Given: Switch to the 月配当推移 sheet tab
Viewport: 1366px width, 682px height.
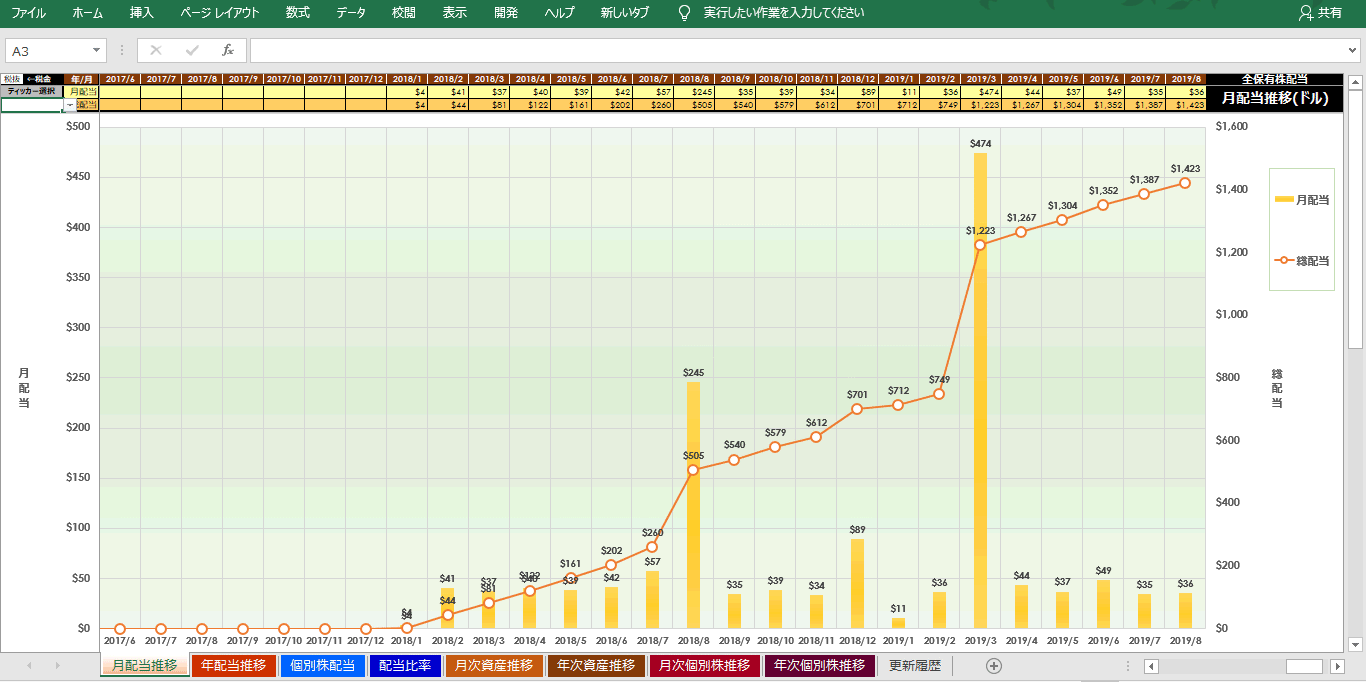Looking at the screenshot, I should [145, 666].
